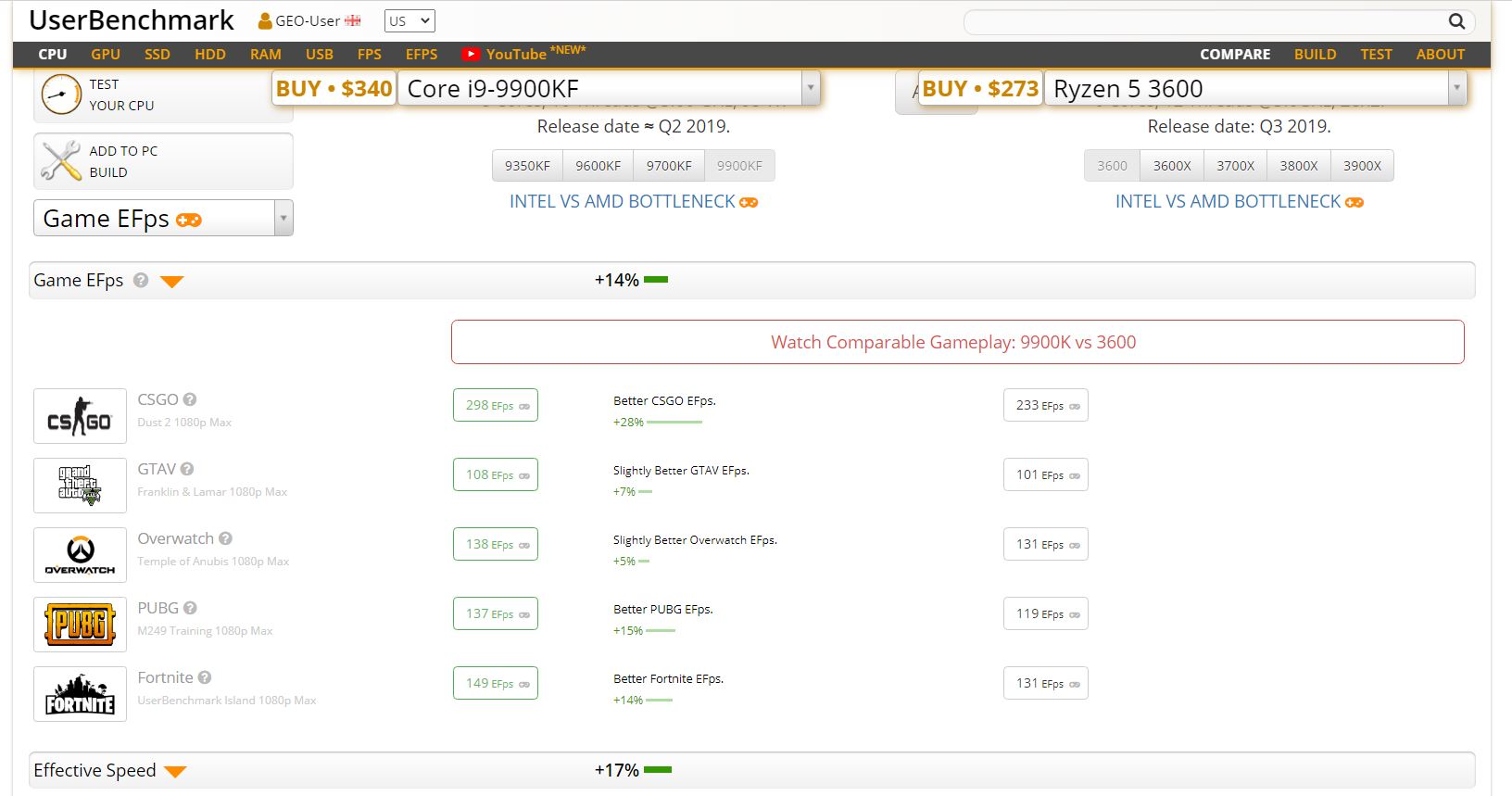Select the 9700KF variant button
Viewport: 1512px width, 796px height.
[669, 166]
